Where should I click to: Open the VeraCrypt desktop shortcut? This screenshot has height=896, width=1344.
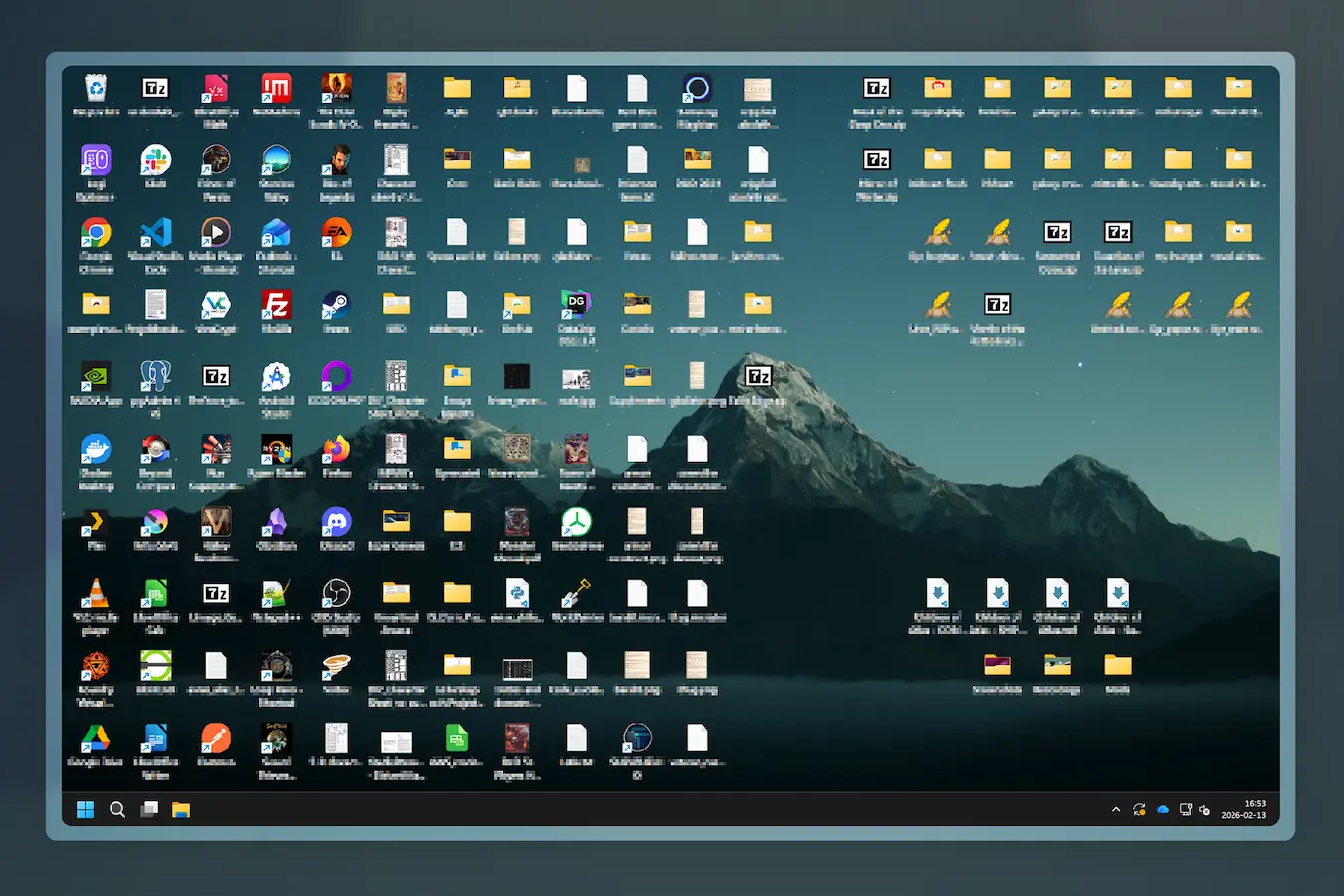[216, 305]
